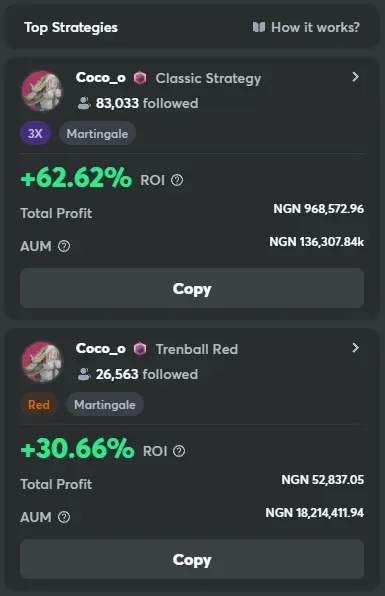Click the followers icon beside 26,563 followed
The height and width of the screenshot is (596, 385).
click(x=84, y=374)
